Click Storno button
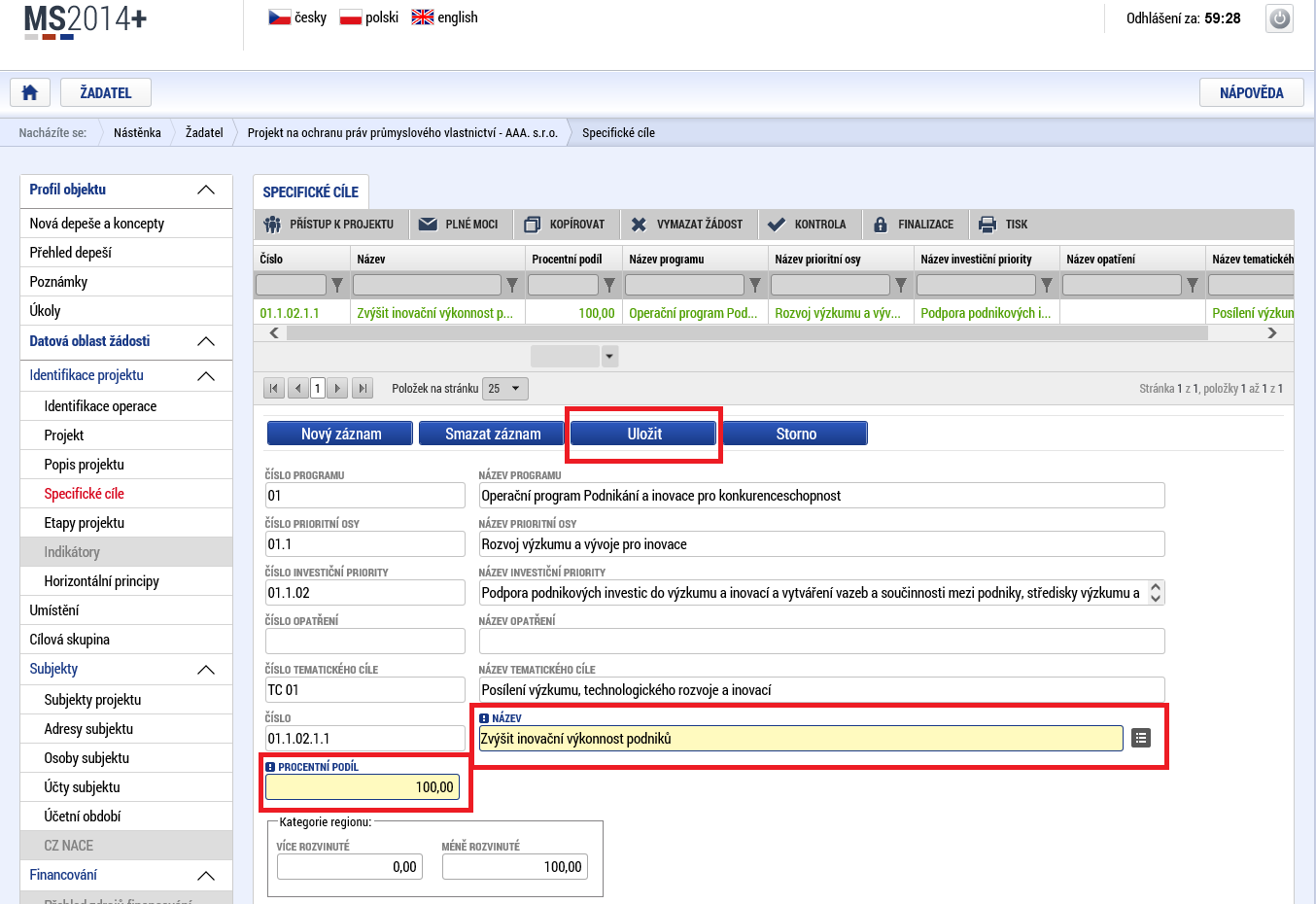Image resolution: width=1316 pixels, height=904 pixels. [x=795, y=434]
